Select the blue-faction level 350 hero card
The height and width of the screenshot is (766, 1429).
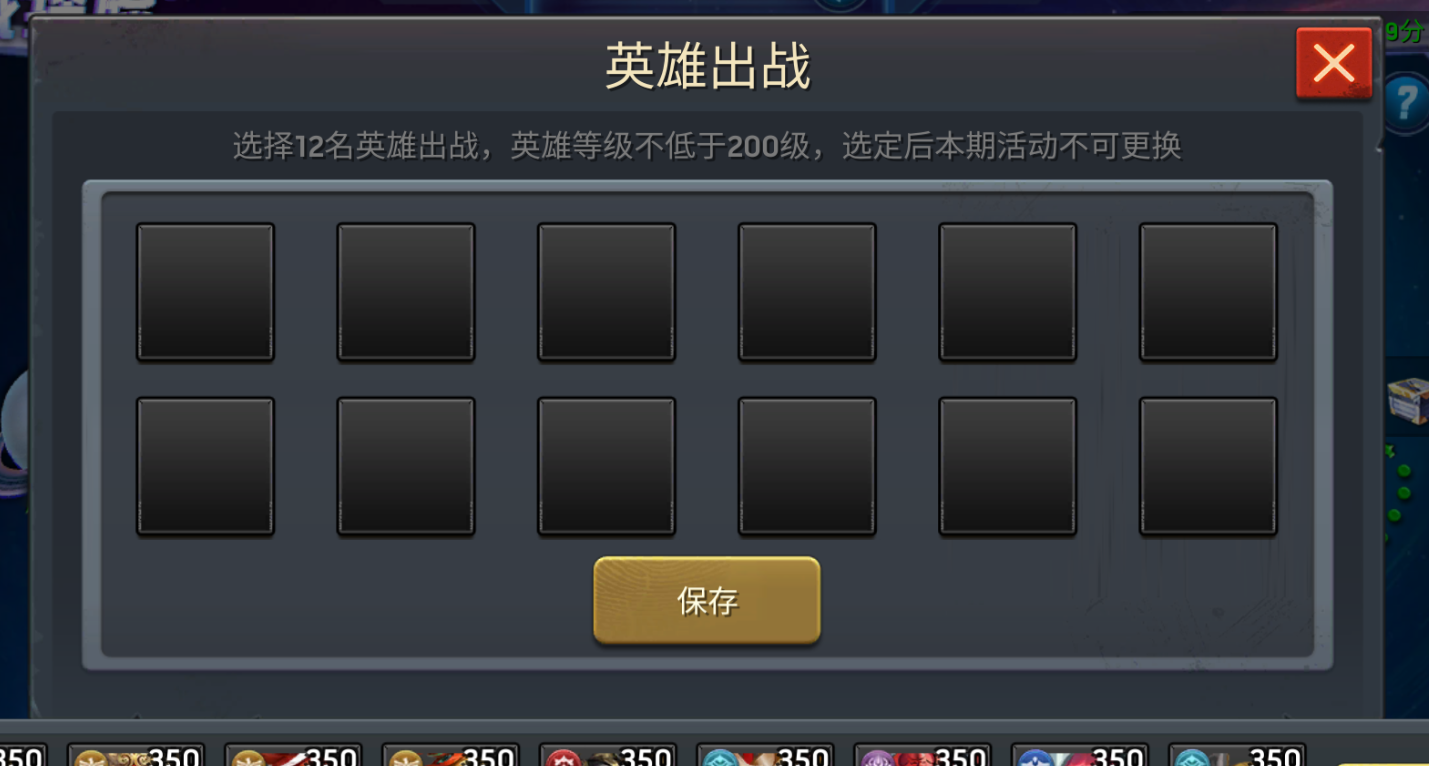coord(1079,755)
